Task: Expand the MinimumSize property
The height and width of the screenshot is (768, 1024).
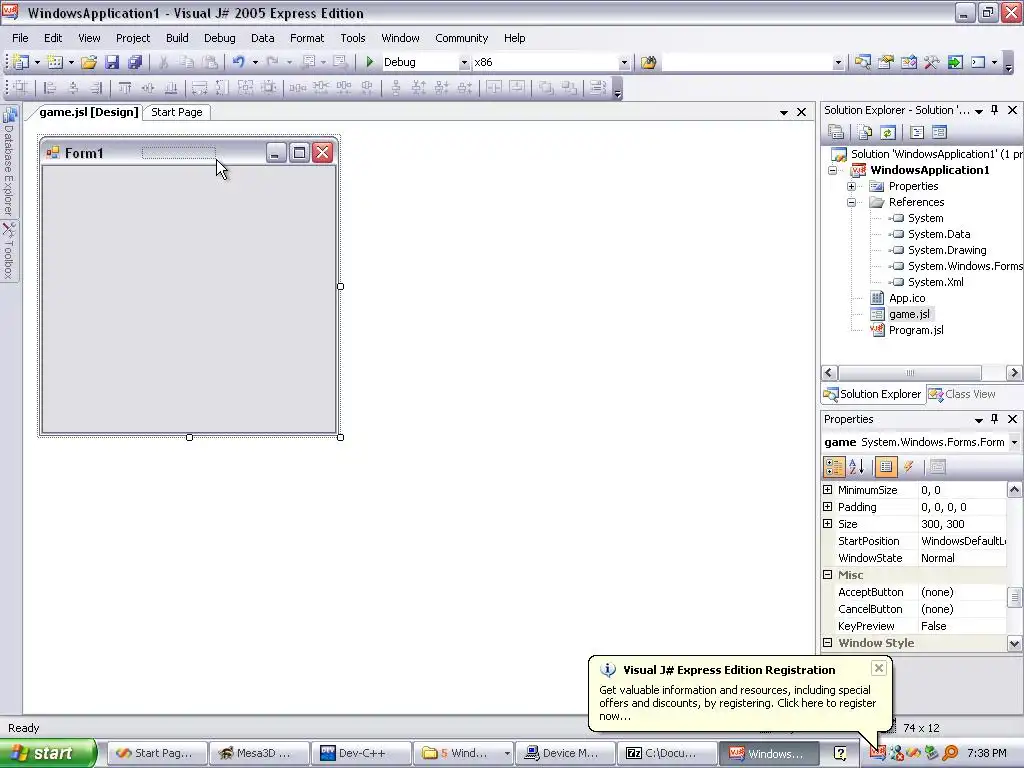Action: [x=827, y=489]
